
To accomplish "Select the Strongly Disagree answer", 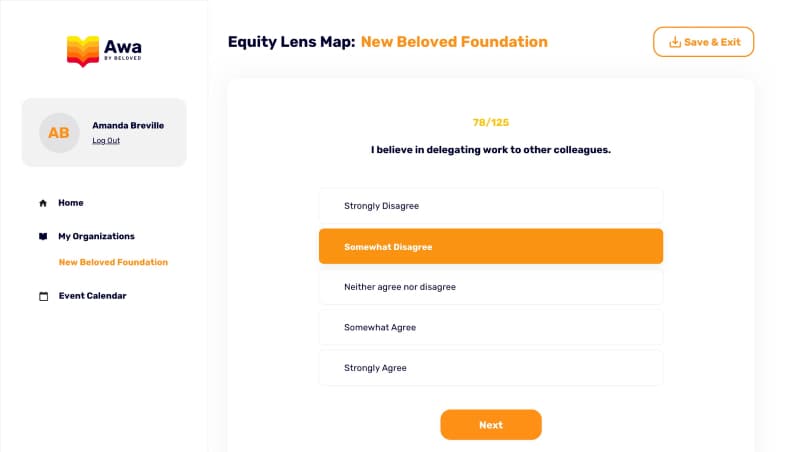I will point(490,206).
